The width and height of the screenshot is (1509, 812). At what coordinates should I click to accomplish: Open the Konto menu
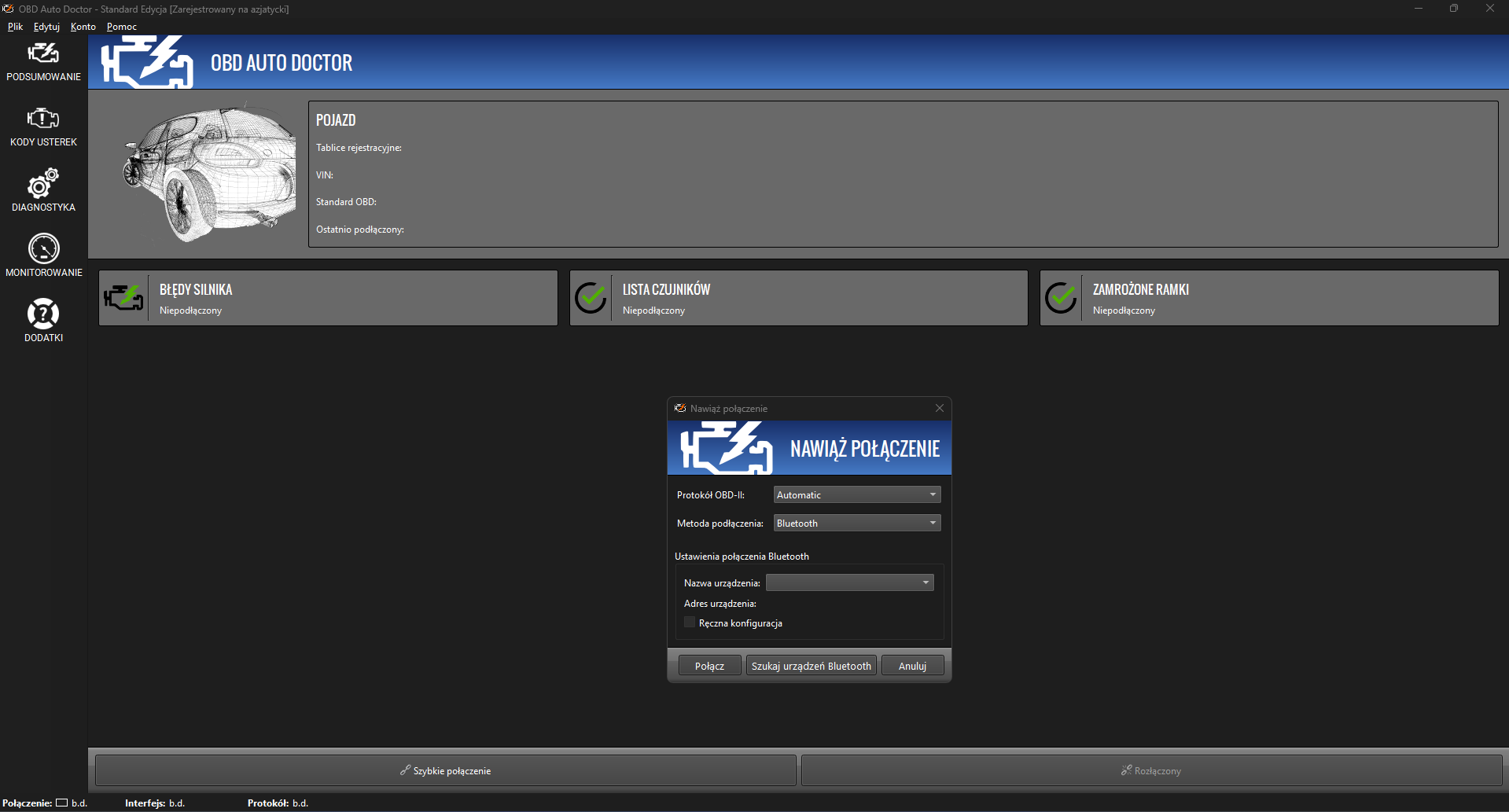pos(83,27)
